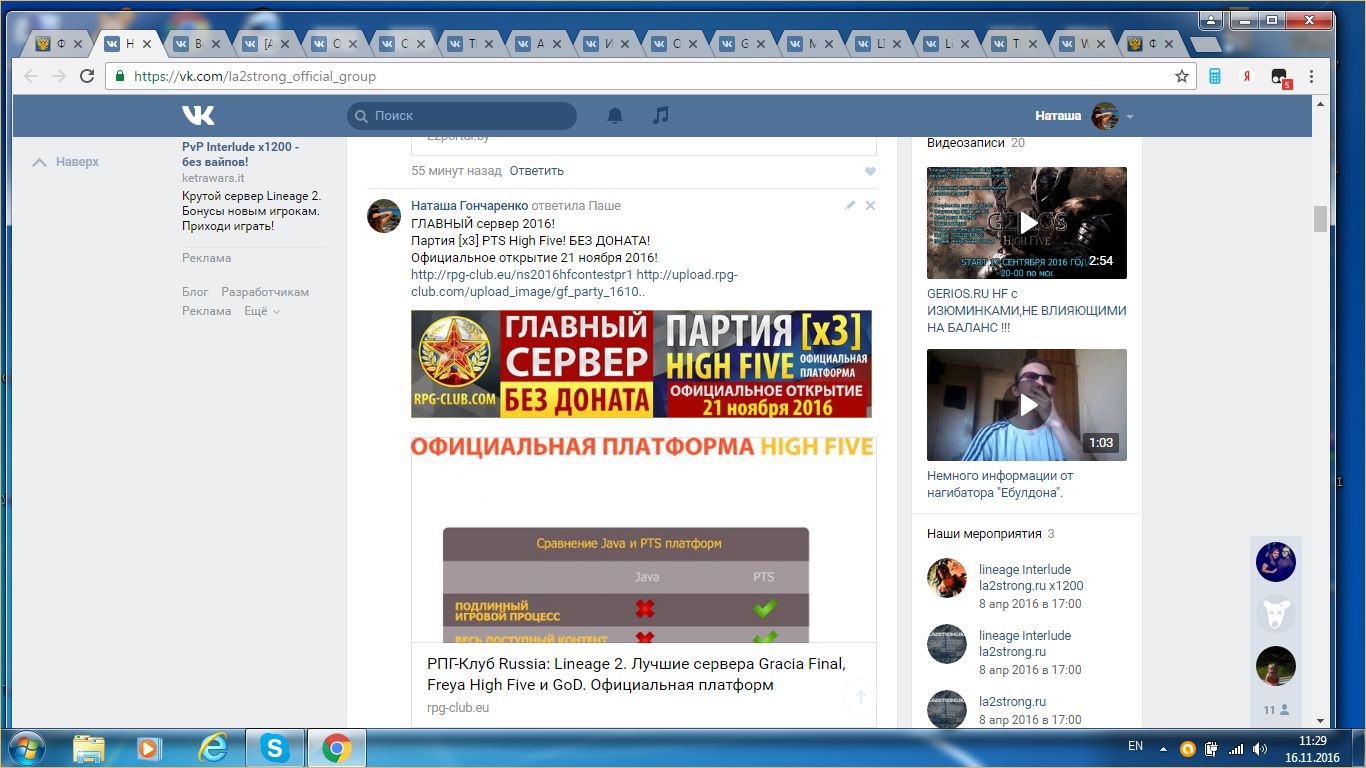Open the la2strong.ru x1200 event
Image resolution: width=1366 pixels, height=768 pixels.
point(1031,577)
